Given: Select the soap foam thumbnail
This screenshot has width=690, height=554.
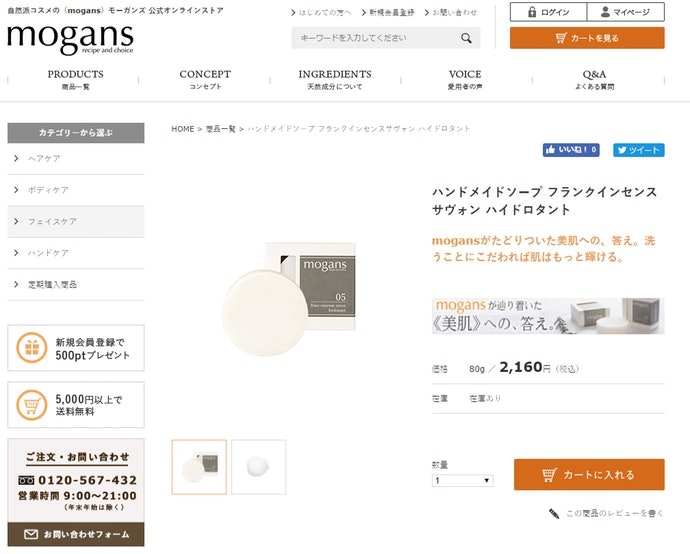Looking at the screenshot, I should tap(258, 467).
